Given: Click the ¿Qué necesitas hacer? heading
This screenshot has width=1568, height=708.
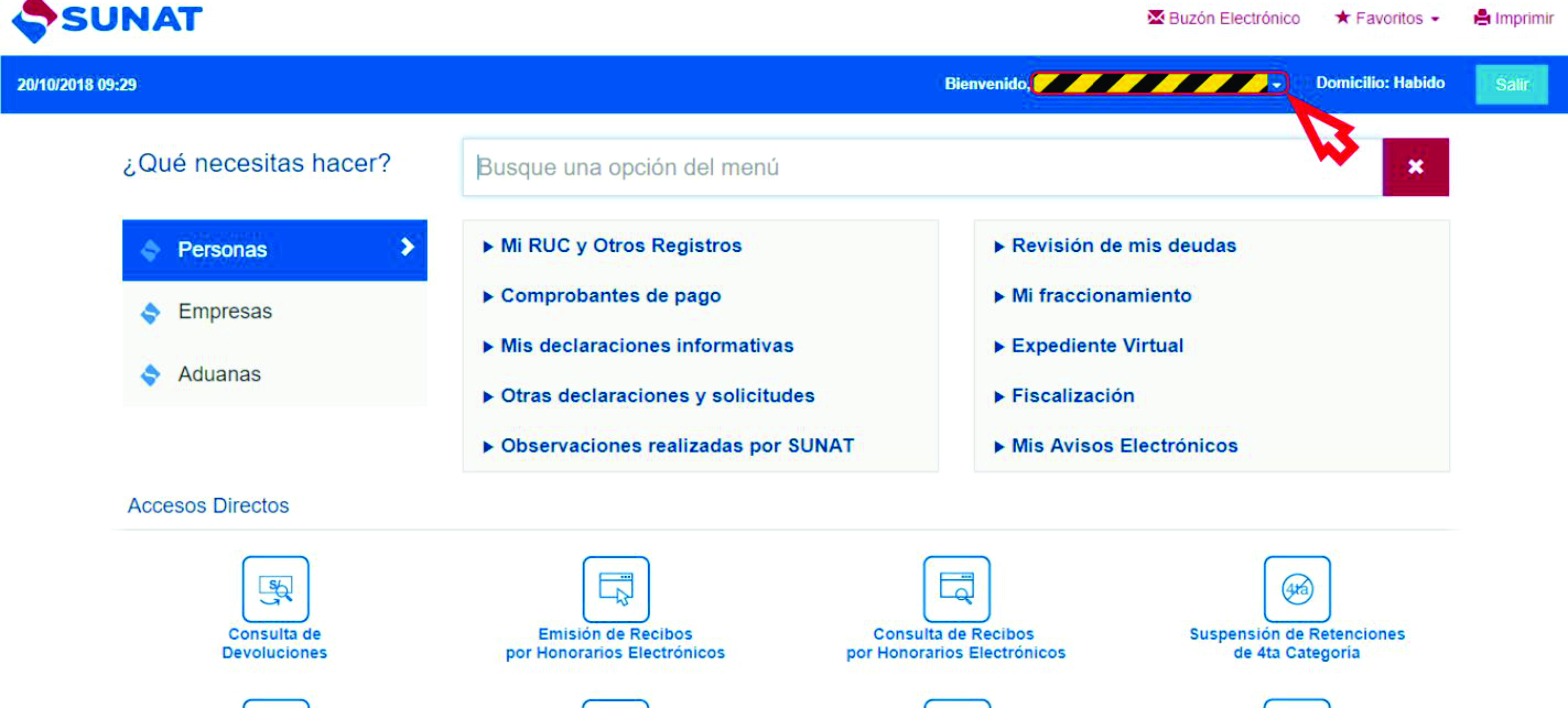Looking at the screenshot, I should point(257,163).
